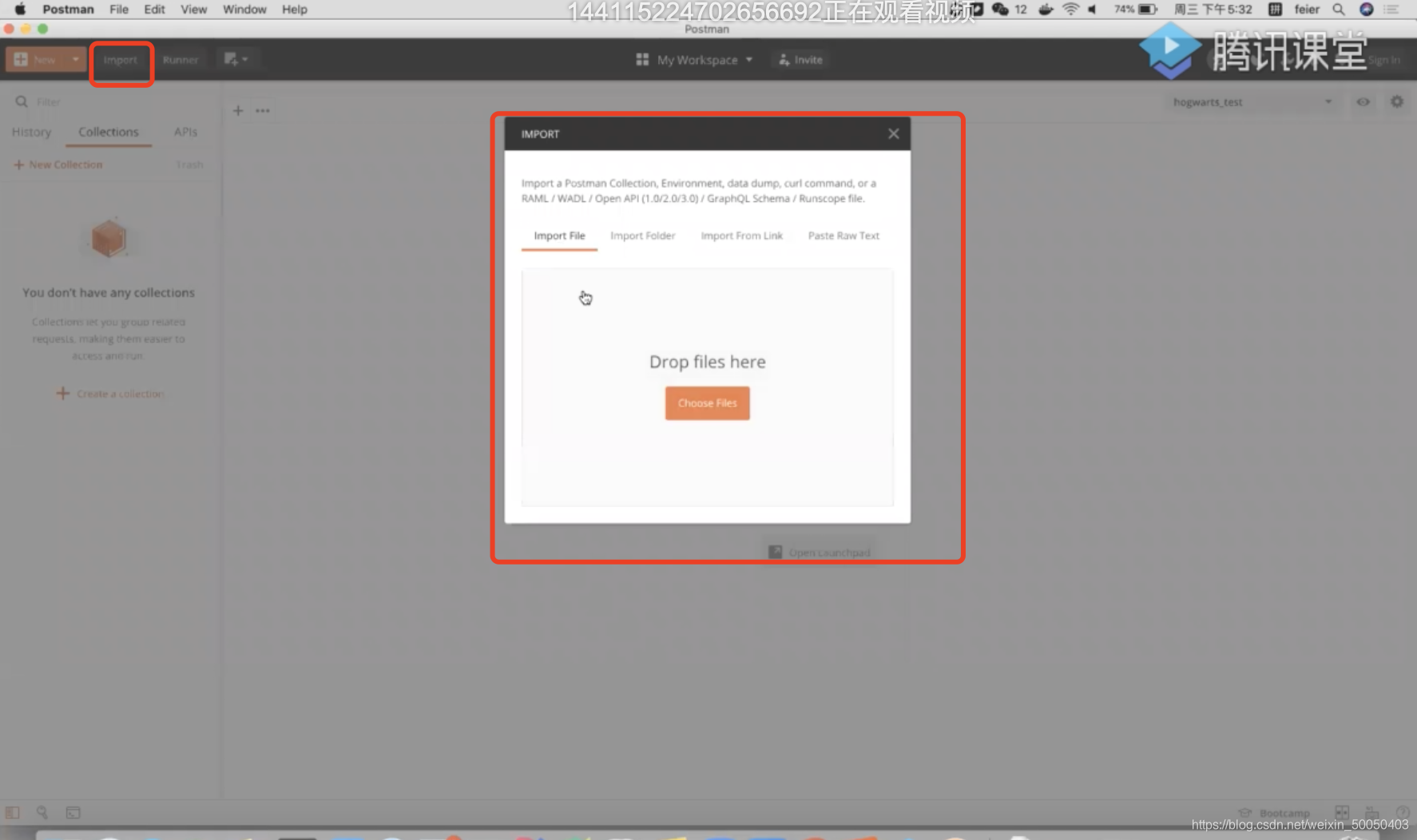Toggle the sidebar icon in status bar
Image resolution: width=1417 pixels, height=840 pixels.
tap(12, 812)
